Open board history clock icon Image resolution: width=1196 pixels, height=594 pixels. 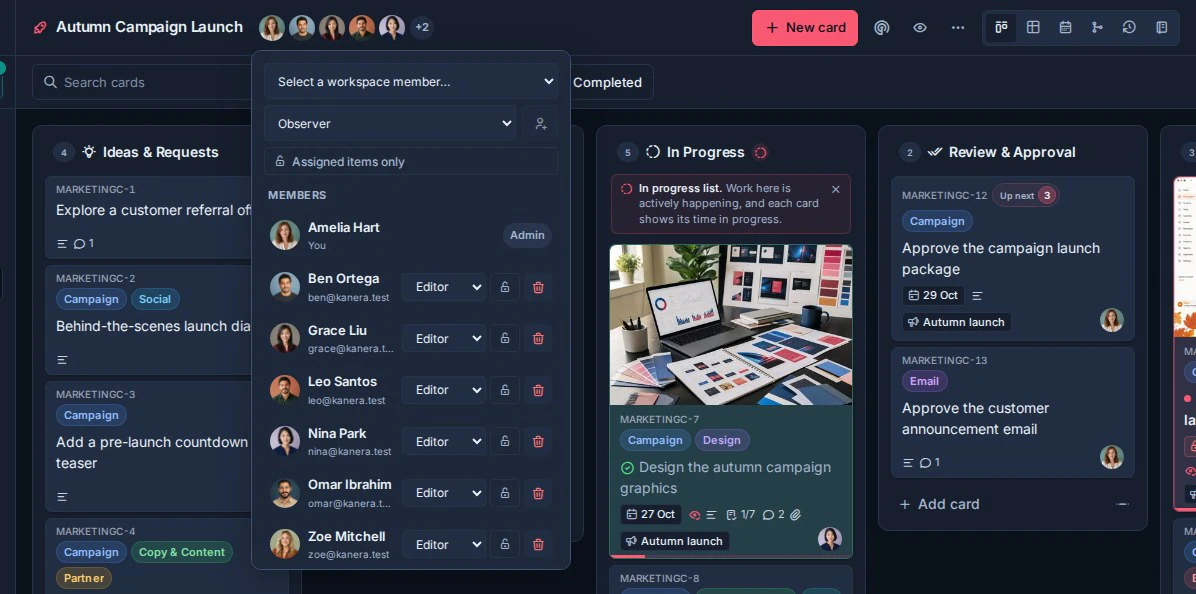1129,27
